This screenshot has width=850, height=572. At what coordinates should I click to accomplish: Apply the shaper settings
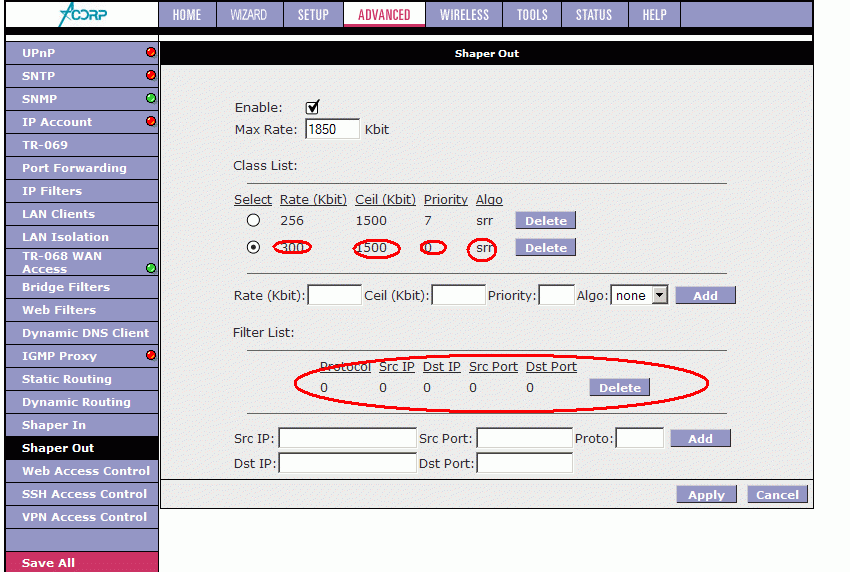tap(706, 494)
